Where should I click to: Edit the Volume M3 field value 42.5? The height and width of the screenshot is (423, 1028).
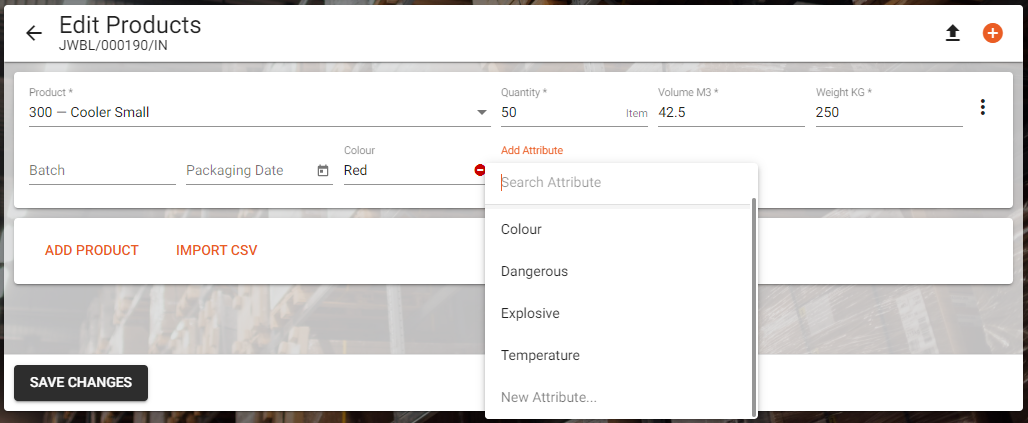pos(732,113)
